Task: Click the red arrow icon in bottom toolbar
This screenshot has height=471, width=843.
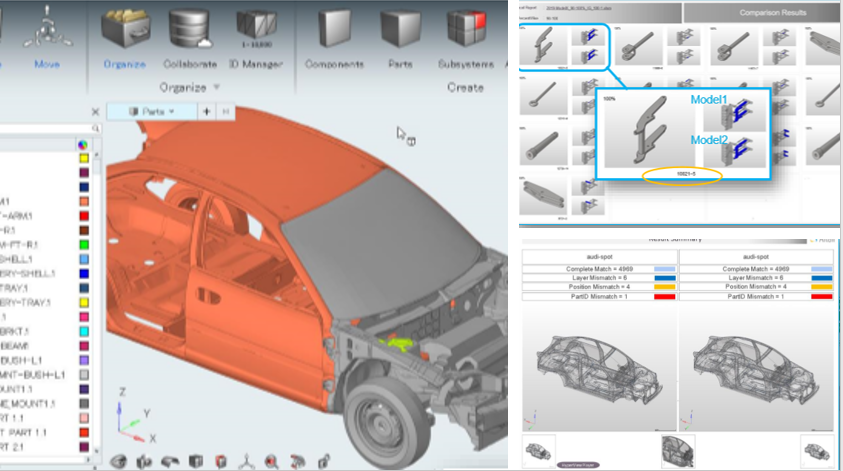Action: coord(297,461)
